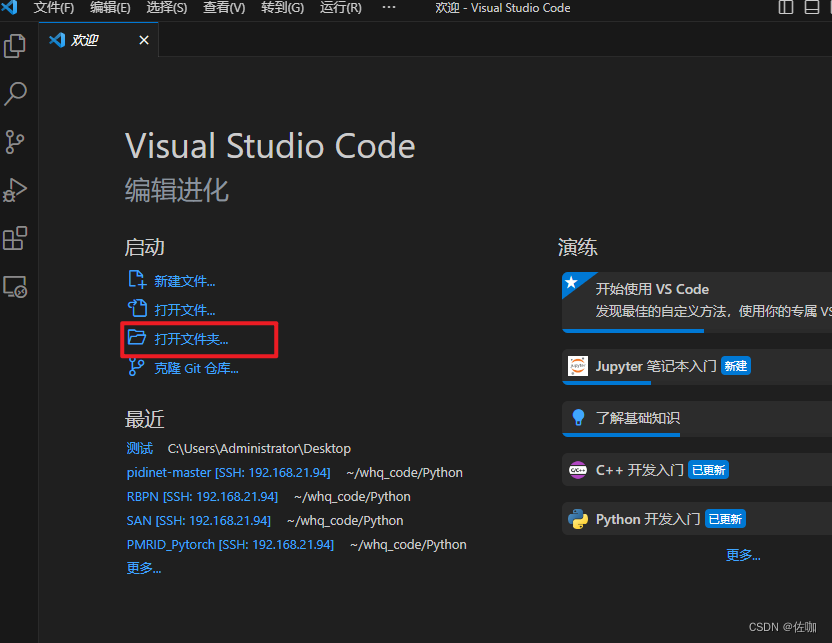Screen dimensions: 832x643
Task: Click VS Code icon on 欢迎 tab
Action: 57,40
